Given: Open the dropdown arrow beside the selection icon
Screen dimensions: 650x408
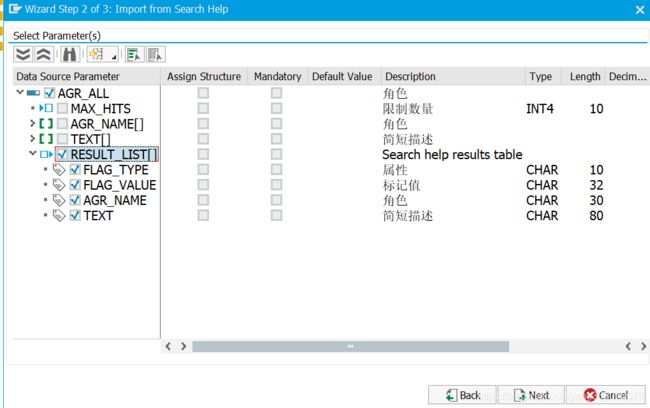Looking at the screenshot, I should coord(113,55).
